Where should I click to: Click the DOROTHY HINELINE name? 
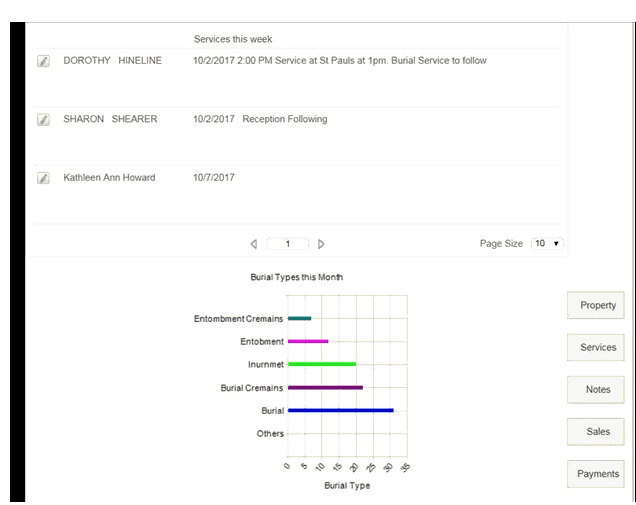pyautogui.click(x=112, y=61)
